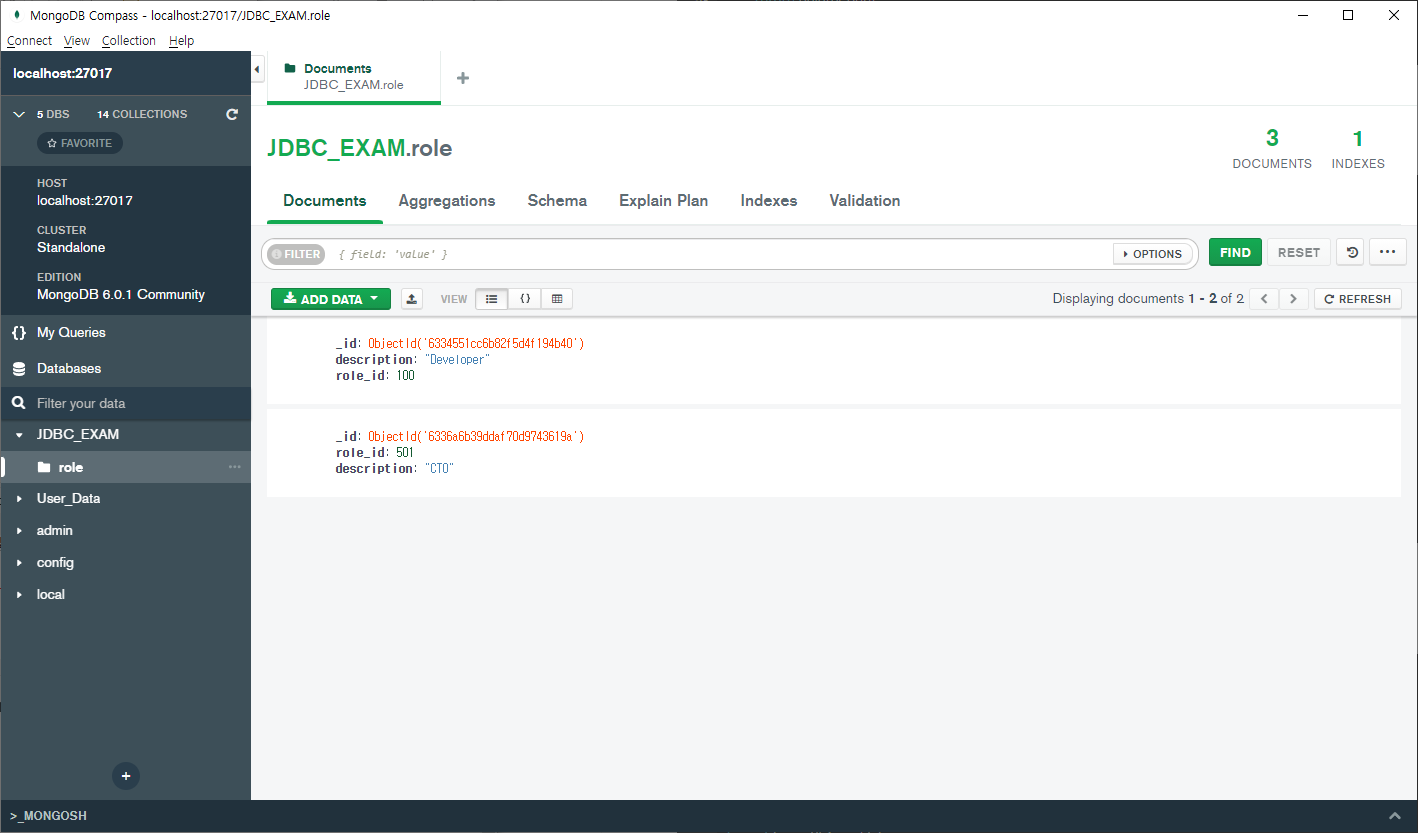Select the JDBC_EXAM.role workspace tab
The width and height of the screenshot is (1418, 833).
click(x=354, y=77)
